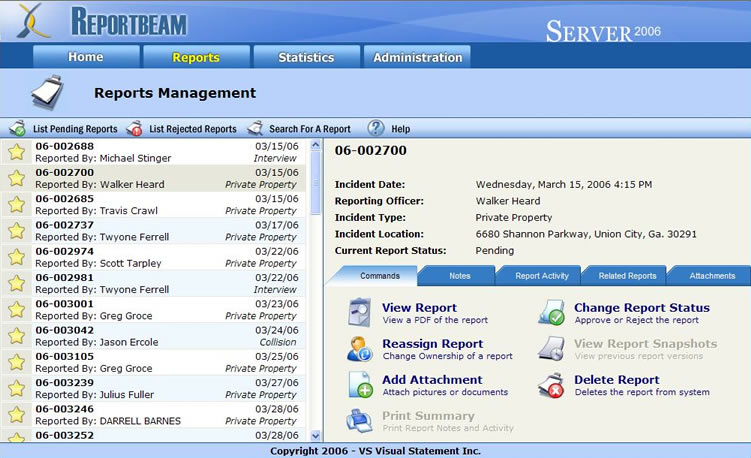This screenshot has width=751, height=458.
Task: Click the Search For A Report link
Action: (x=310, y=129)
